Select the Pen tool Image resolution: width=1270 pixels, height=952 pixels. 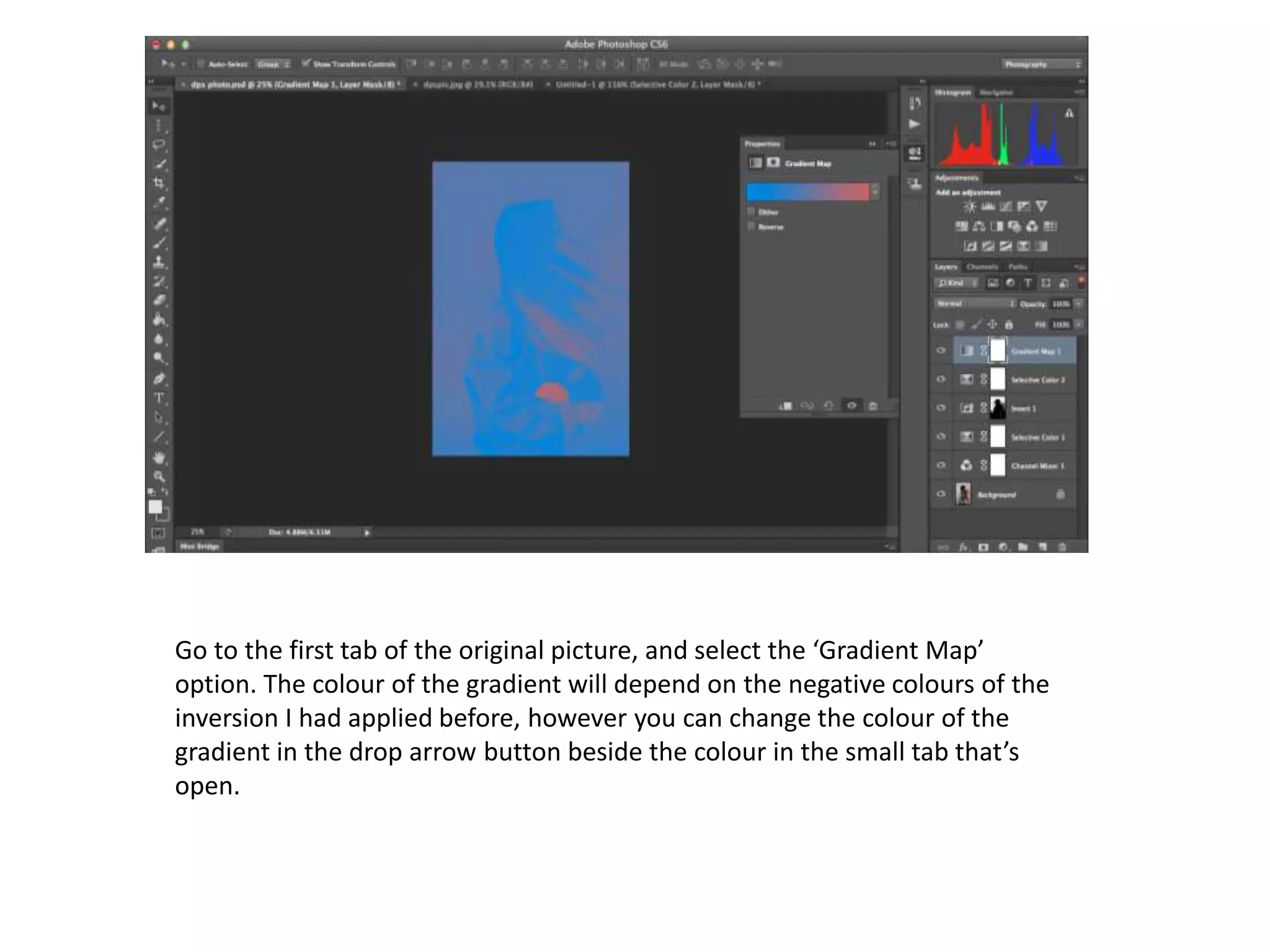(x=159, y=378)
